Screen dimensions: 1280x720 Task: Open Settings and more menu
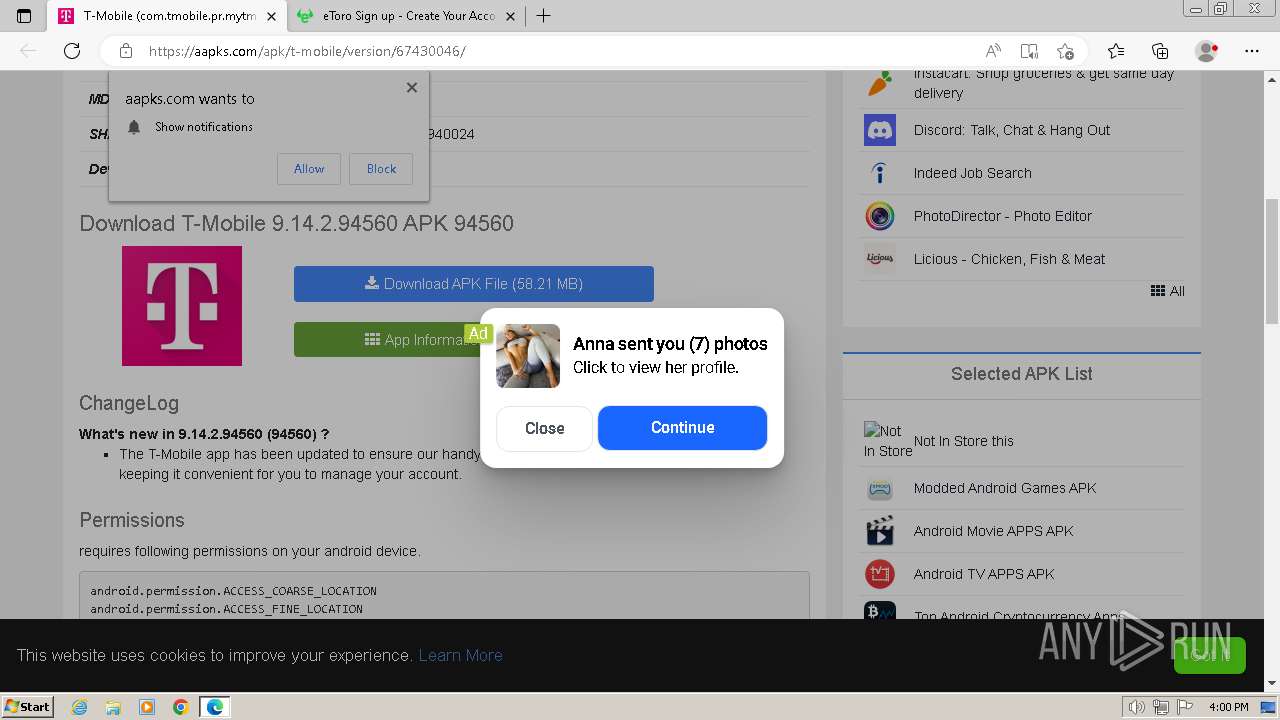[x=1252, y=51]
